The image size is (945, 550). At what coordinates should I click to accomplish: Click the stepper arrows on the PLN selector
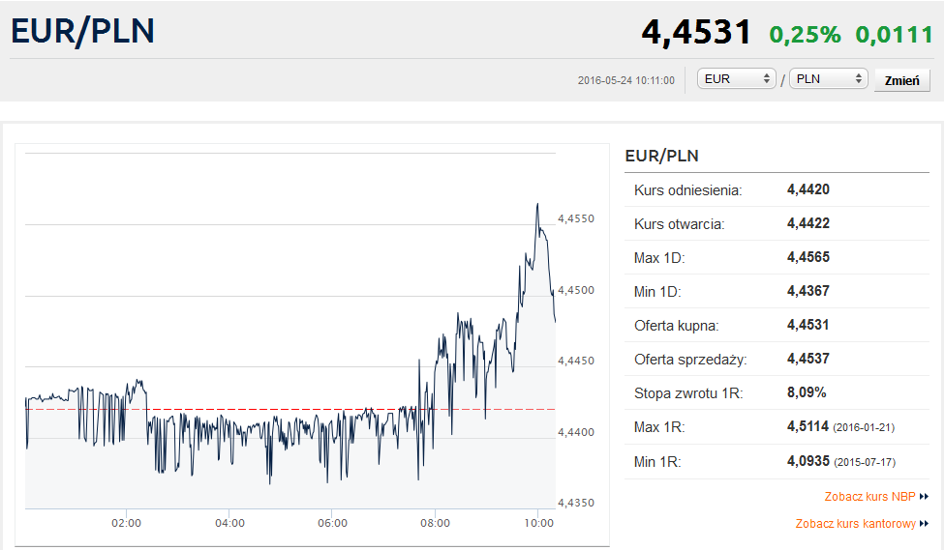858,79
